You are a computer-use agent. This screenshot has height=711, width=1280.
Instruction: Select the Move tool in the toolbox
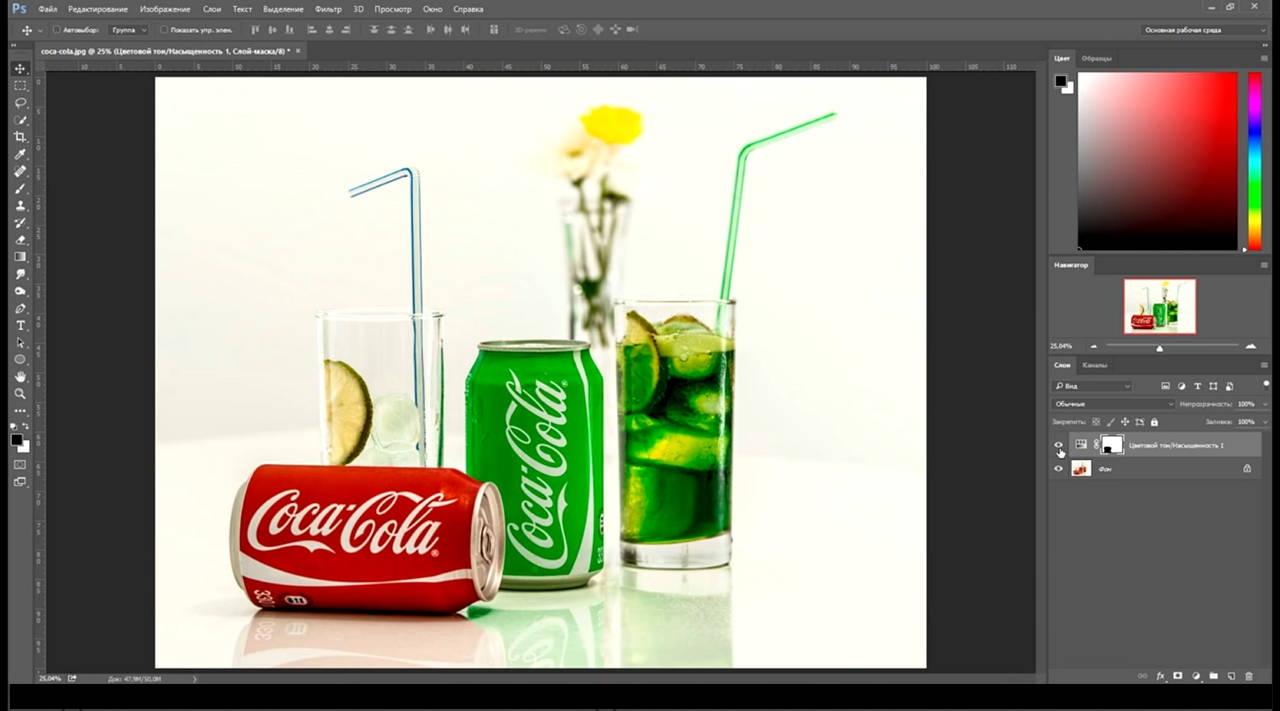(x=20, y=68)
